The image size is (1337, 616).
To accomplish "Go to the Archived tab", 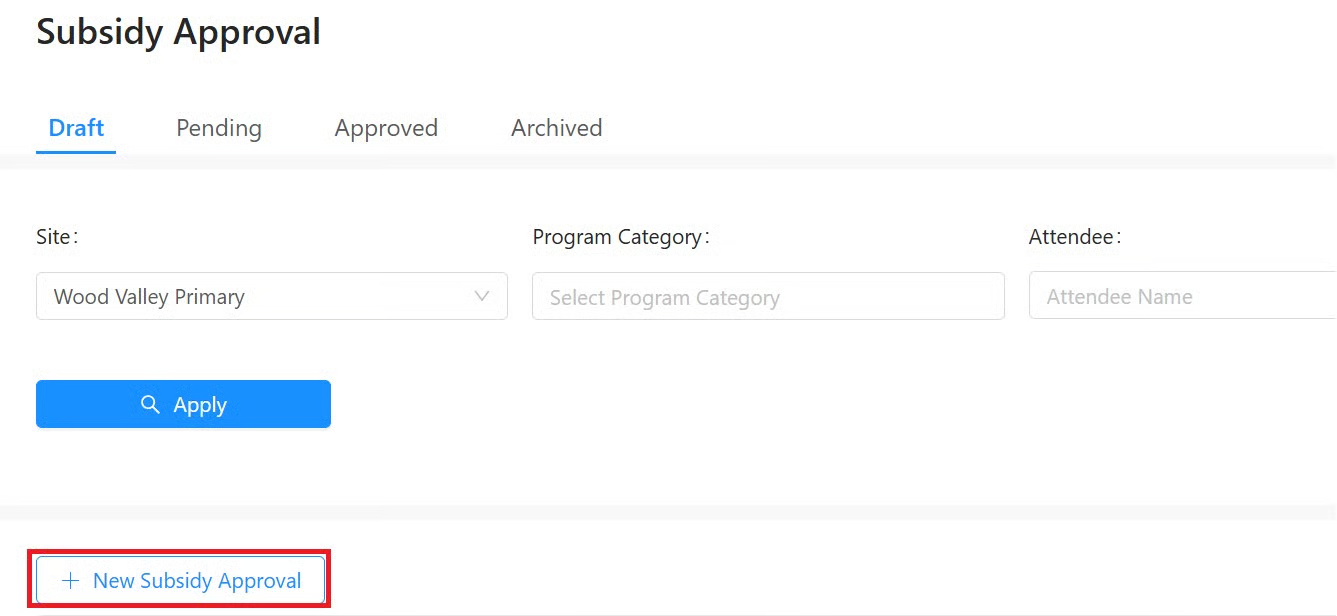I will [556, 128].
